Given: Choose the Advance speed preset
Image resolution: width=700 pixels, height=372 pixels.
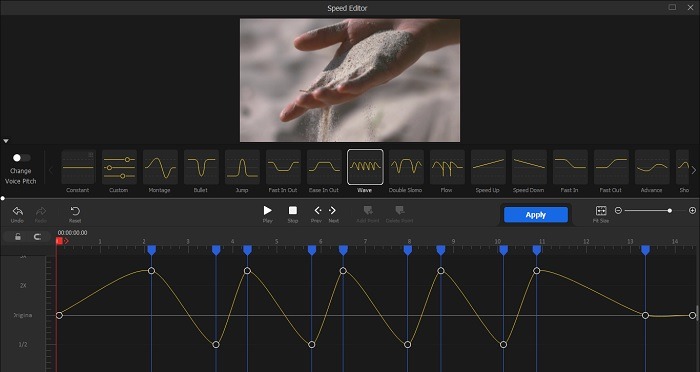Looking at the screenshot, I should pos(652,167).
